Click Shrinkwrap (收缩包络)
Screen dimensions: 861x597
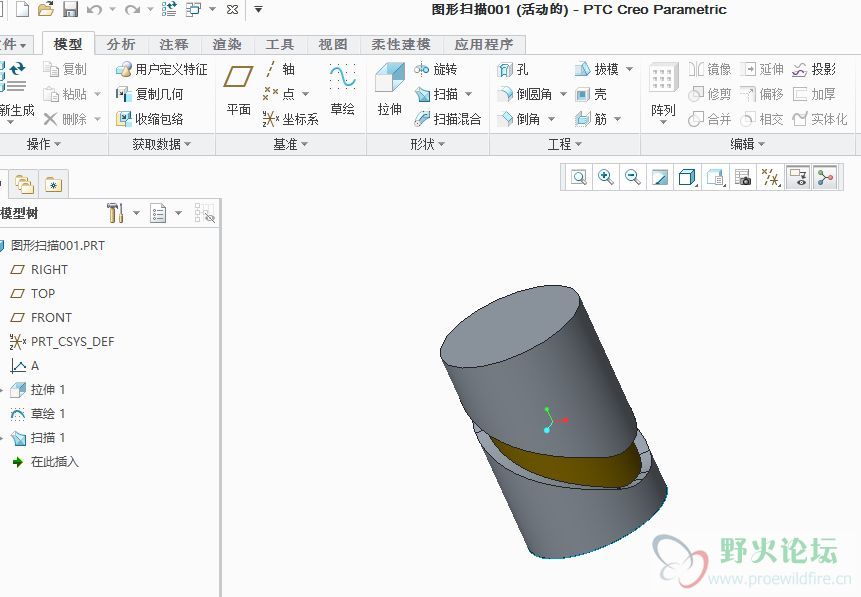tap(149, 119)
